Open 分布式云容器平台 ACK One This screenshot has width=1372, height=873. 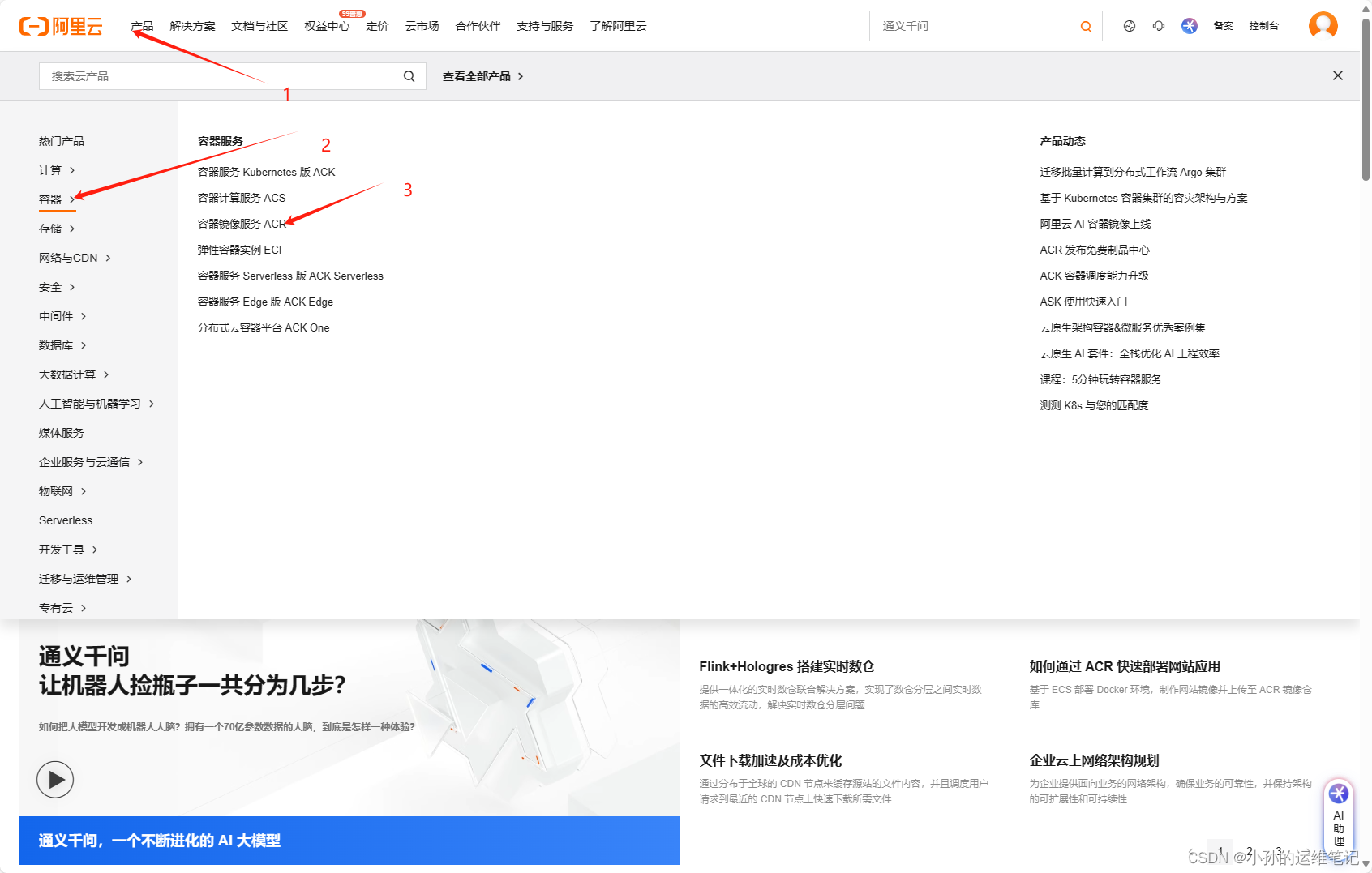pos(264,327)
